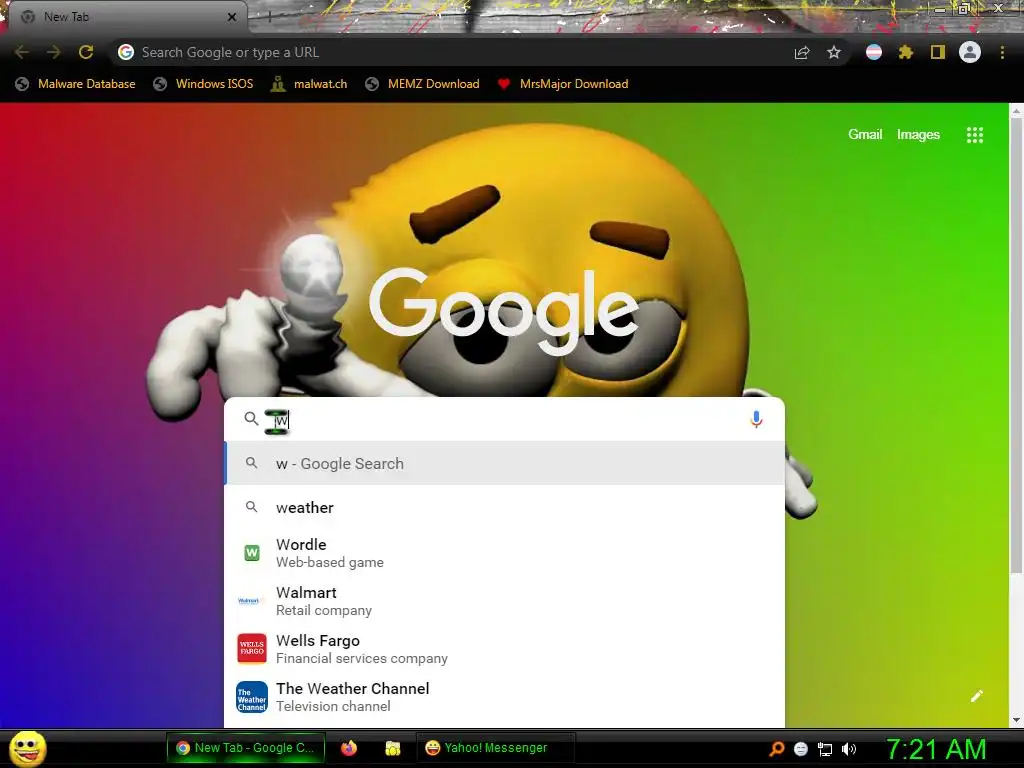The height and width of the screenshot is (768, 1024).
Task: Click the Wells Fargo logo thumbnail
Action: pyautogui.click(x=252, y=648)
